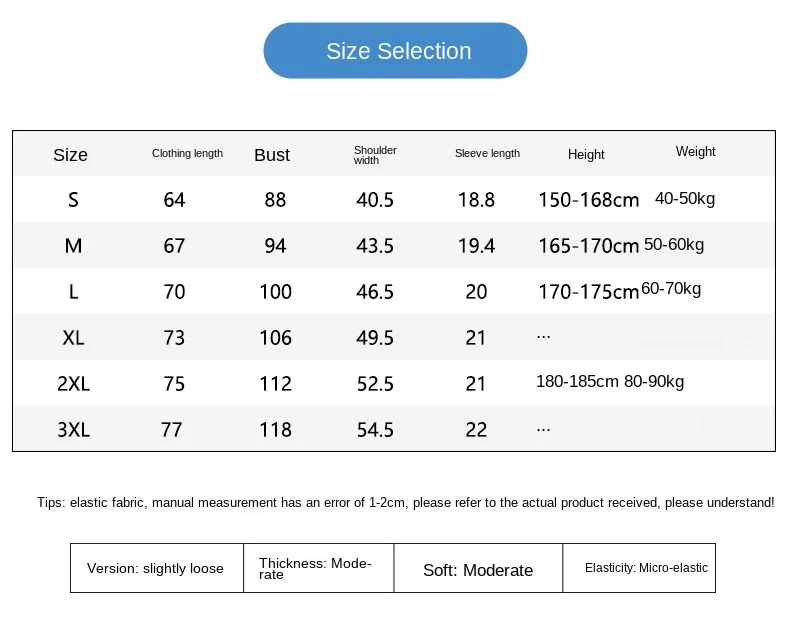Select the M size row label
The height and width of the screenshot is (636, 790).
click(73, 246)
